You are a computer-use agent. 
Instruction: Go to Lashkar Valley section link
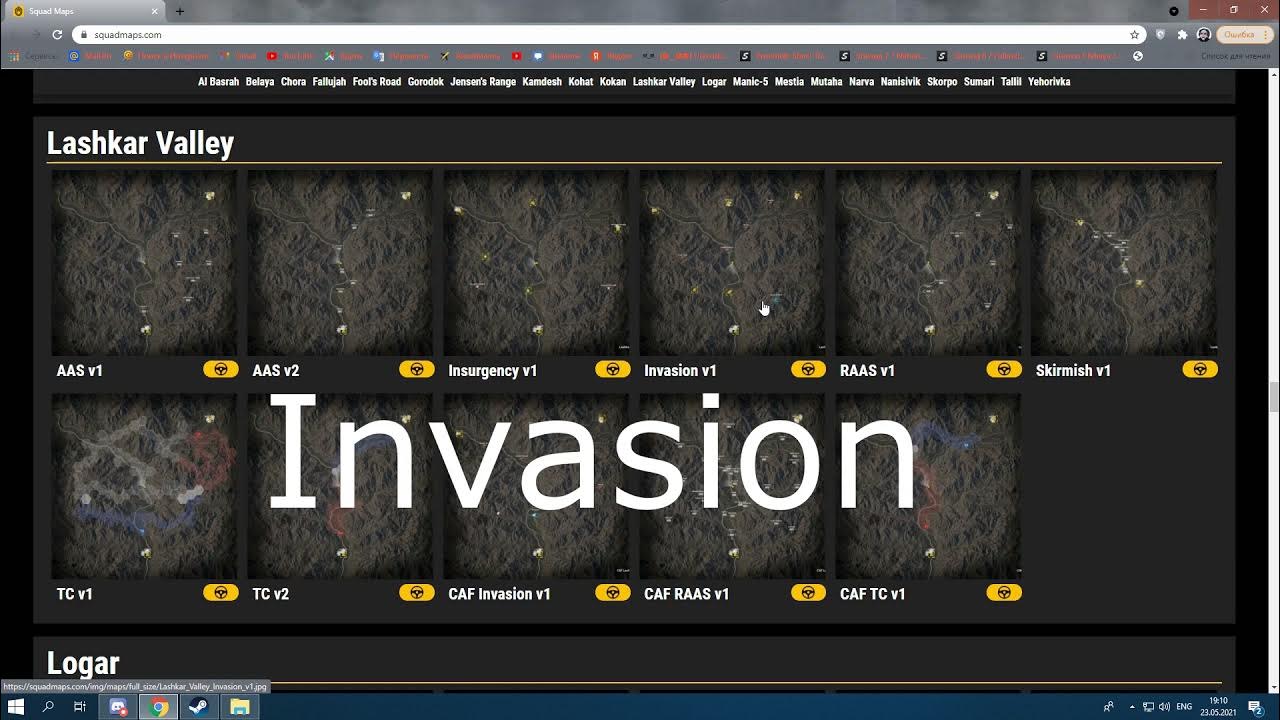(x=664, y=82)
